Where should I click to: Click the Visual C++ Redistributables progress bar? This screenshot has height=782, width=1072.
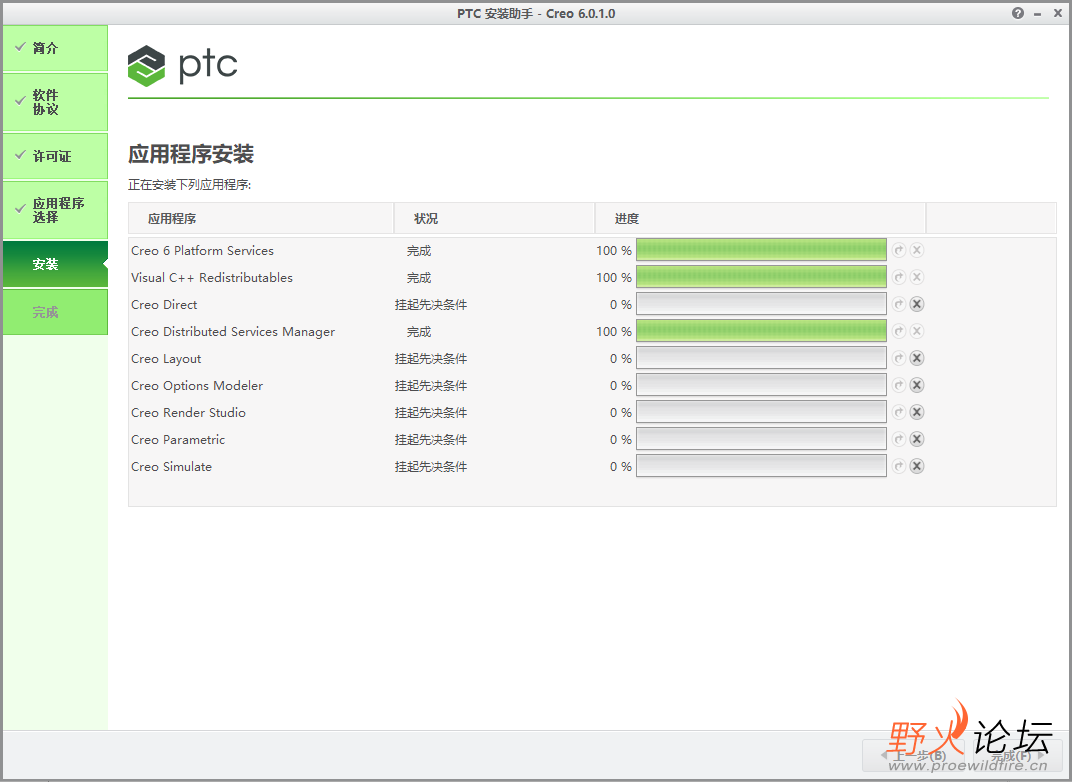761,278
